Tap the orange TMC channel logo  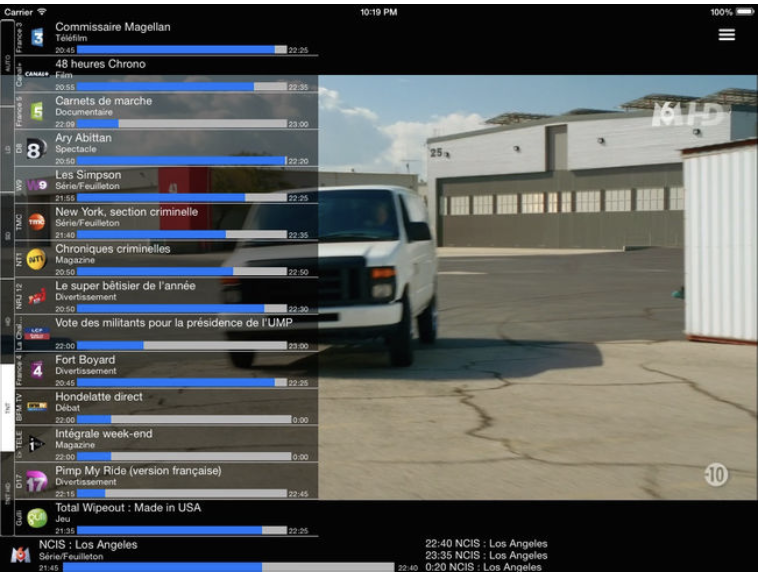coord(37,222)
